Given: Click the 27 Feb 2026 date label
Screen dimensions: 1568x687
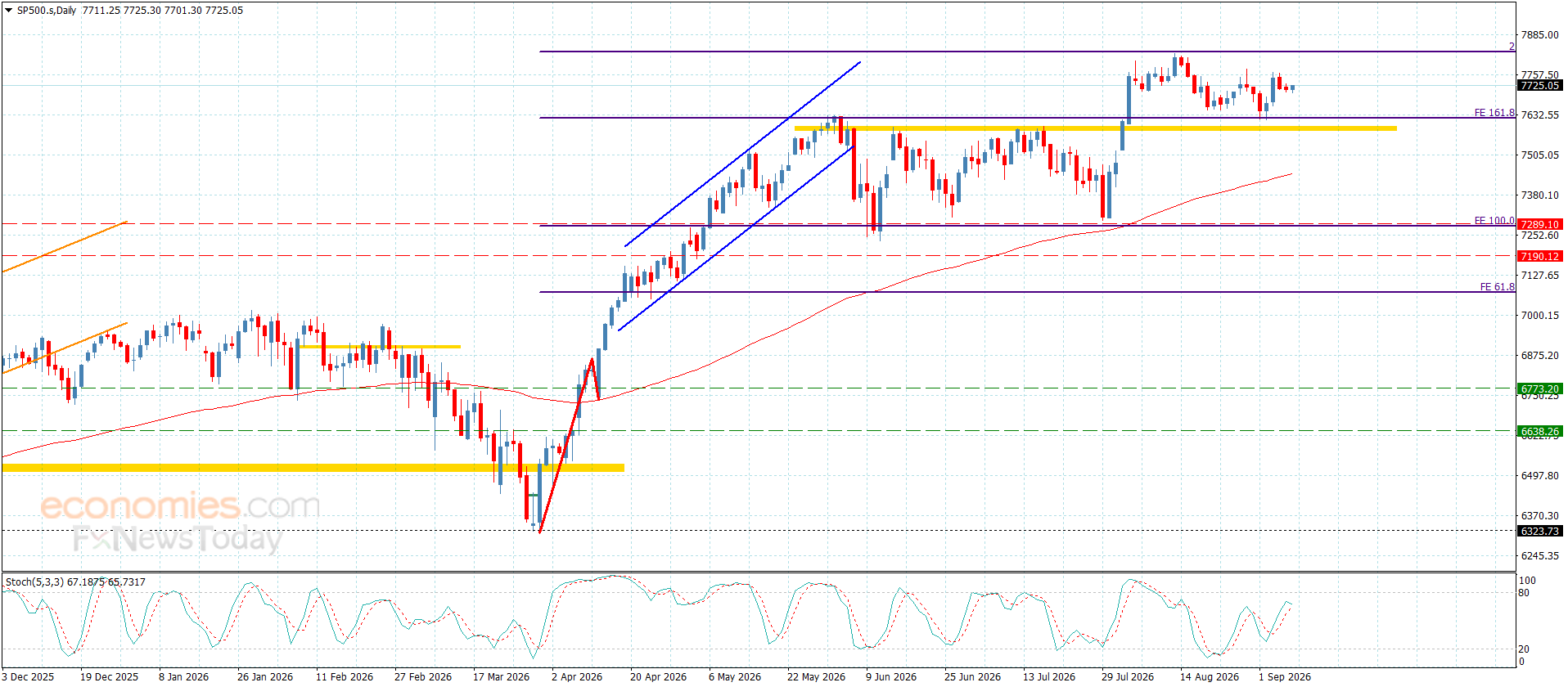Looking at the screenshot, I should (423, 677).
